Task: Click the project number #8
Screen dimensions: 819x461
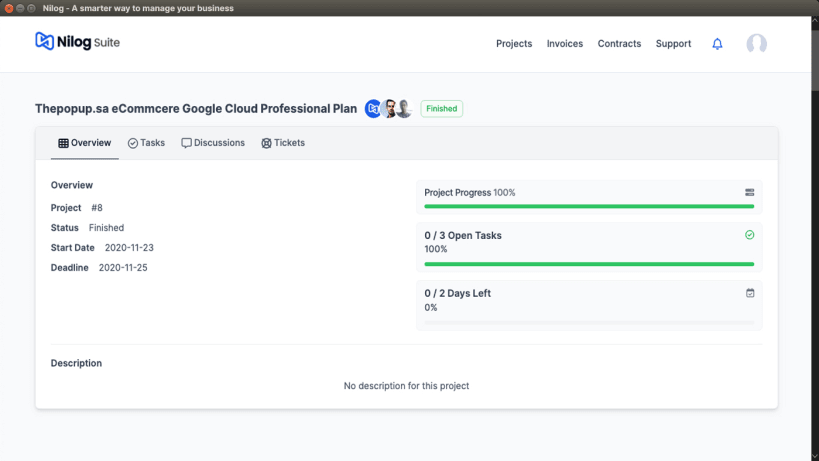Action: pos(97,208)
